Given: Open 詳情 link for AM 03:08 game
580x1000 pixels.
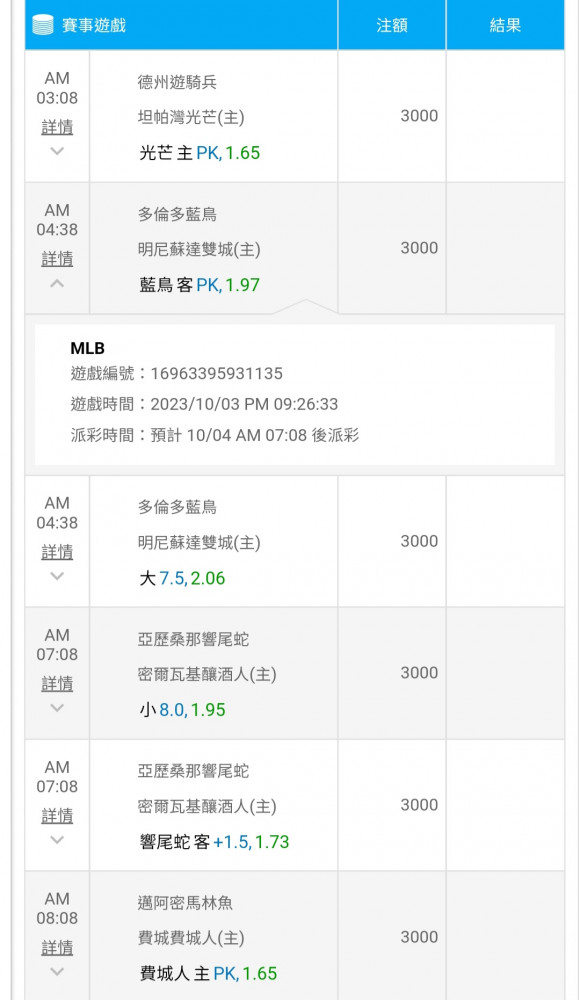Looking at the screenshot, I should (x=57, y=127).
